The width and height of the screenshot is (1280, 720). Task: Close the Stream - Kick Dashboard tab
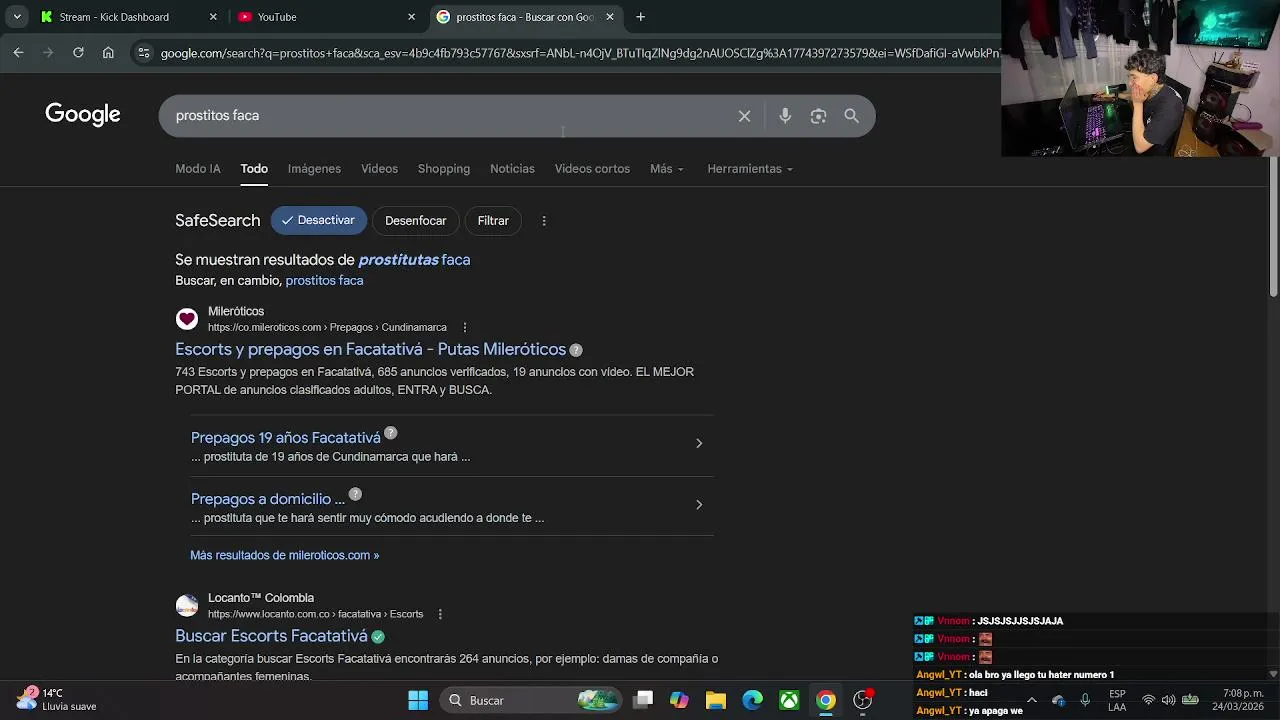tap(213, 17)
